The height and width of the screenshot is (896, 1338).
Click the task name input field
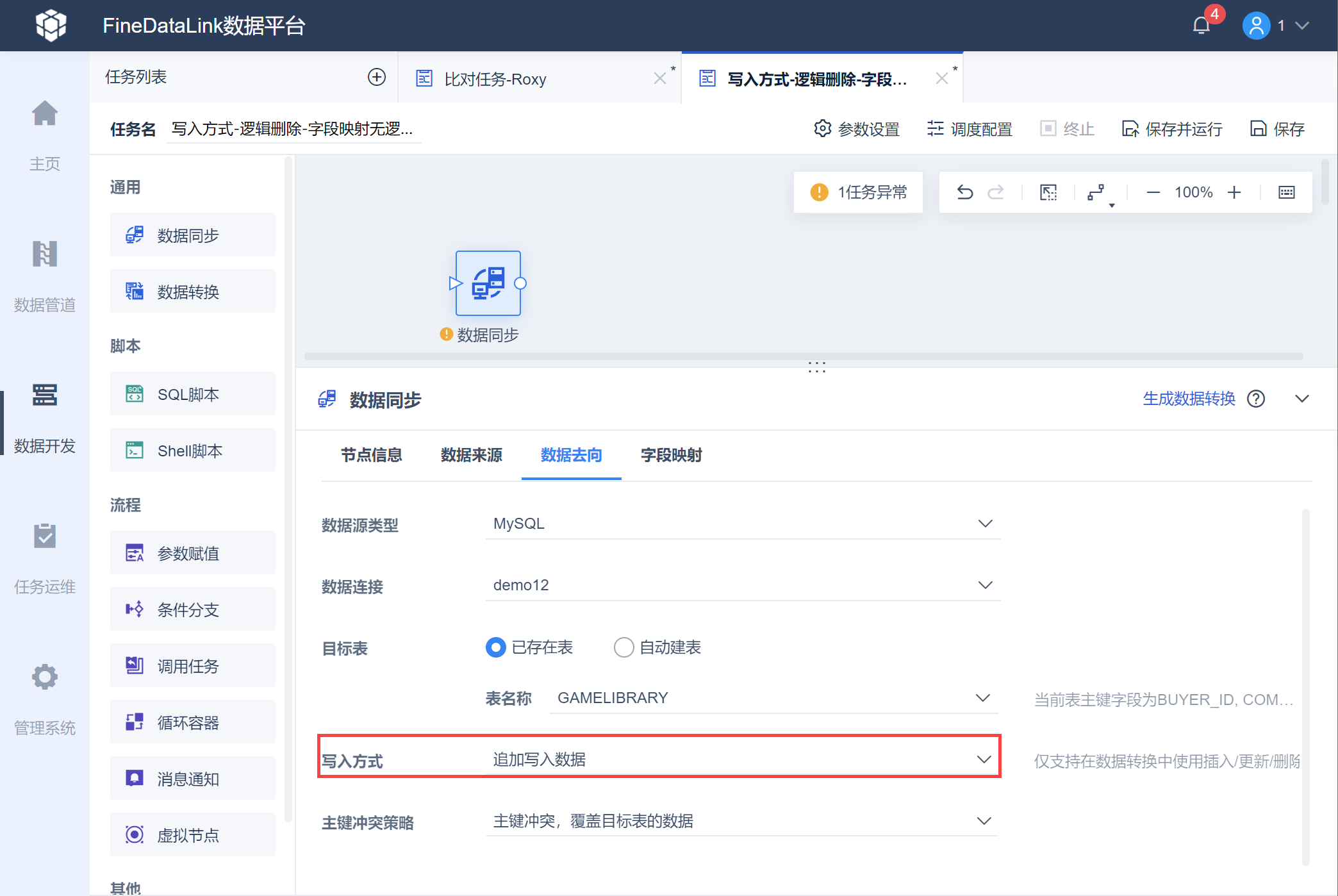point(293,129)
